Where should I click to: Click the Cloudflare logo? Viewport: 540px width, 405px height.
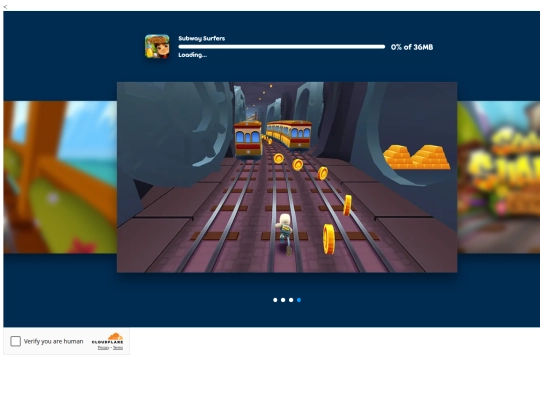pos(107,339)
